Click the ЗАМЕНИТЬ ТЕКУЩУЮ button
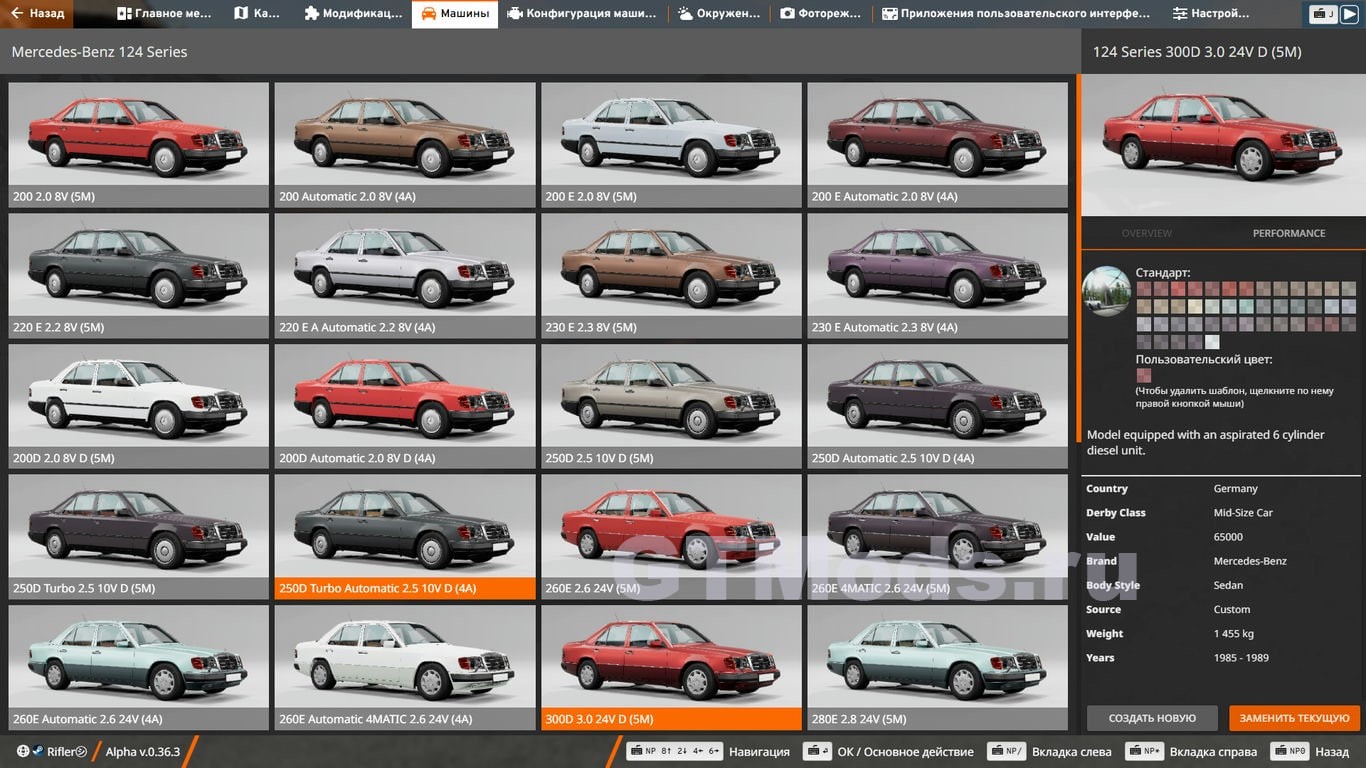 [1294, 718]
